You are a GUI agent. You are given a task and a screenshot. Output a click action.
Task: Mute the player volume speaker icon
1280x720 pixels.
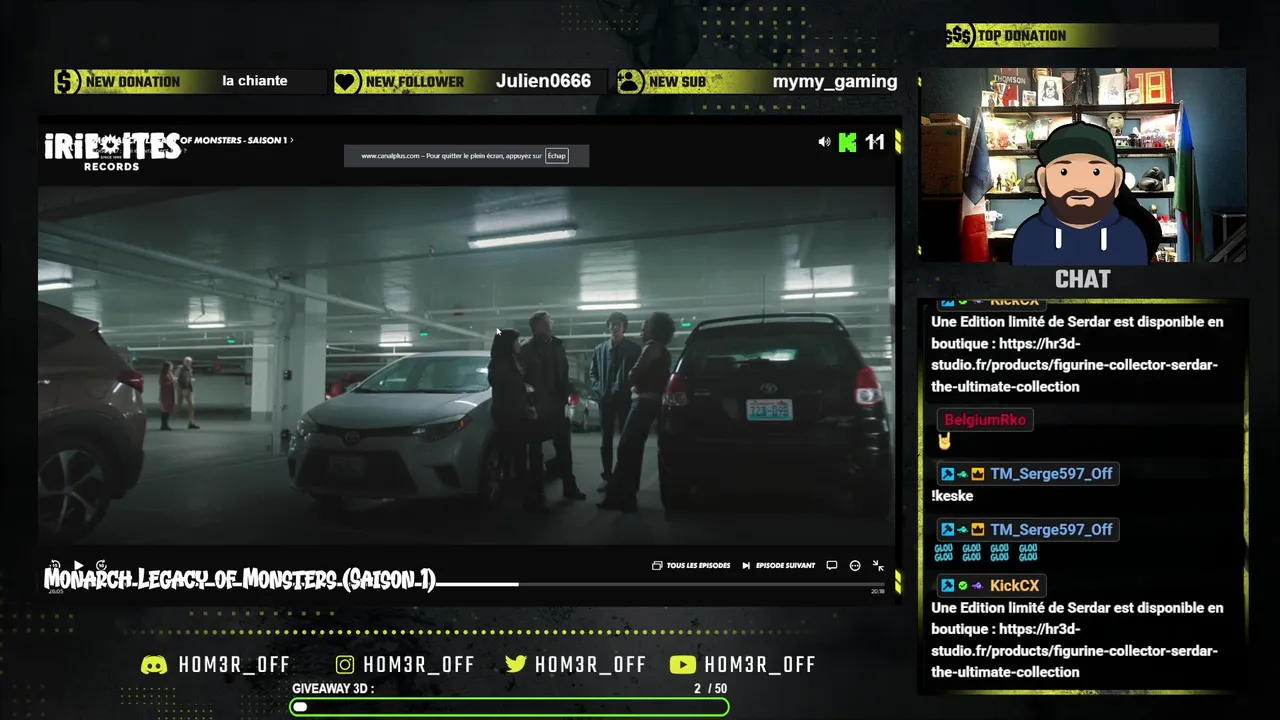pyautogui.click(x=824, y=142)
